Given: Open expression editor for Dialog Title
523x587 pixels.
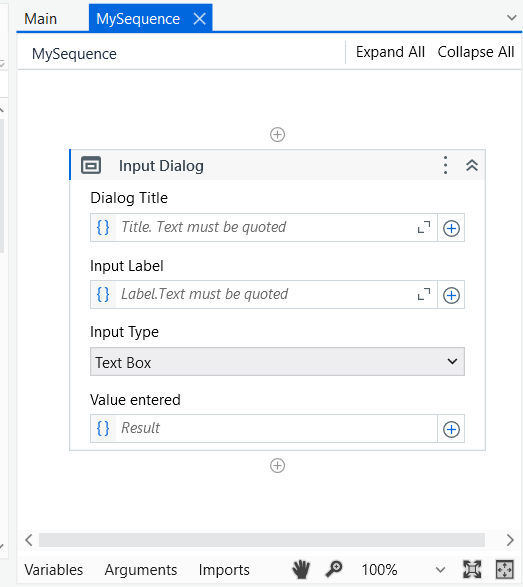Looking at the screenshot, I should (x=424, y=227).
